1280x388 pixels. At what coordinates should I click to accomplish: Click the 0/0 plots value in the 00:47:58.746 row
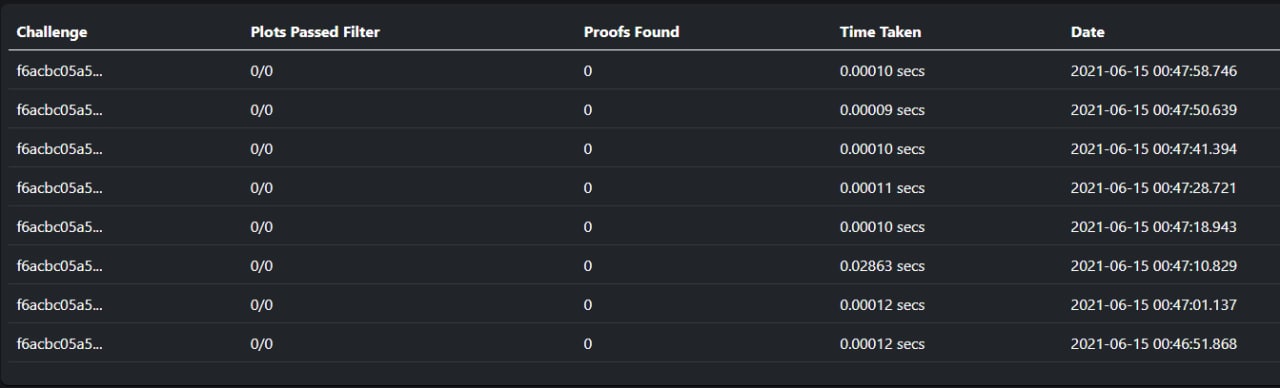click(261, 71)
